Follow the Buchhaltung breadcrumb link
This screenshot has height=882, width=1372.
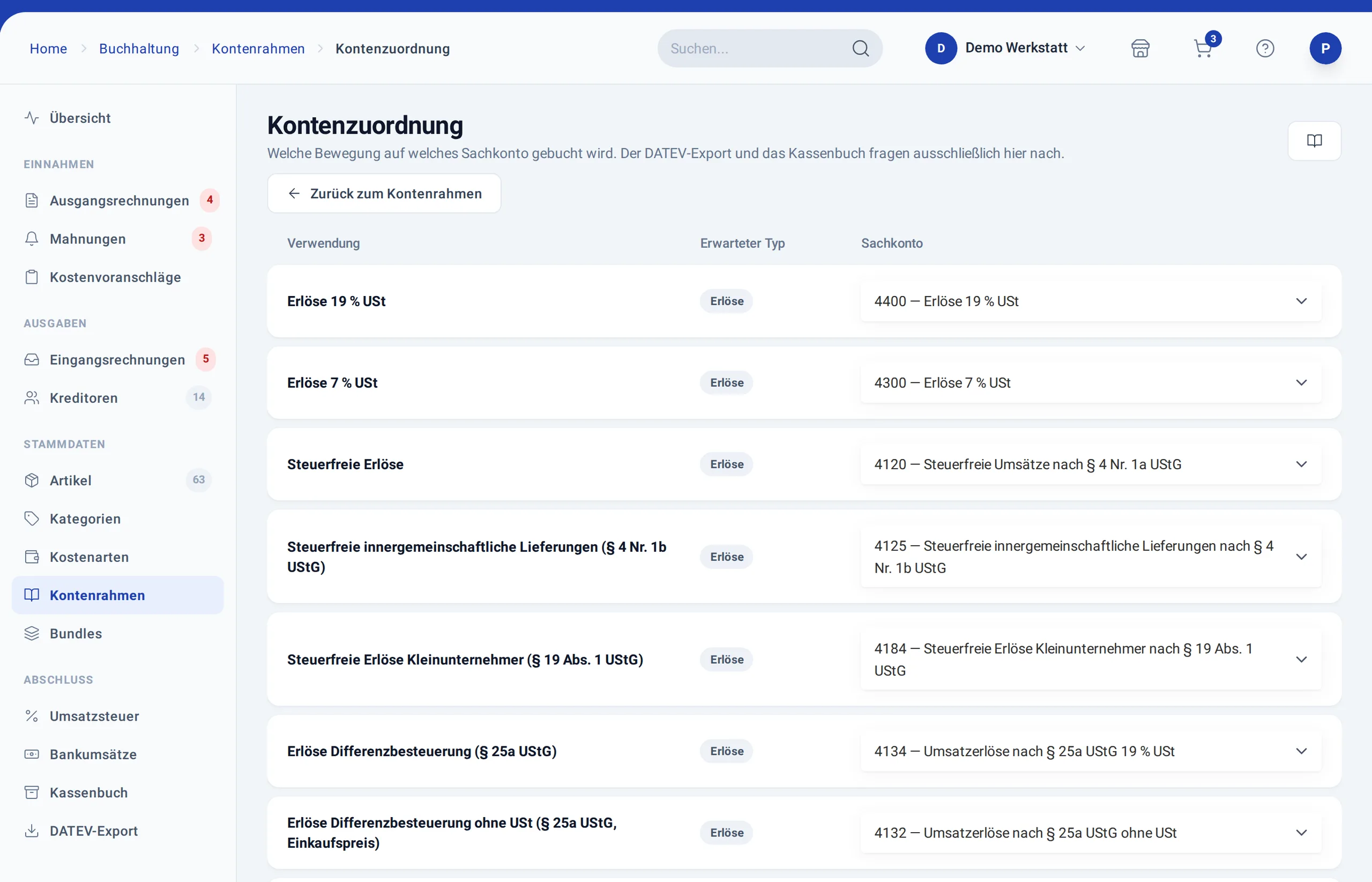tap(139, 49)
